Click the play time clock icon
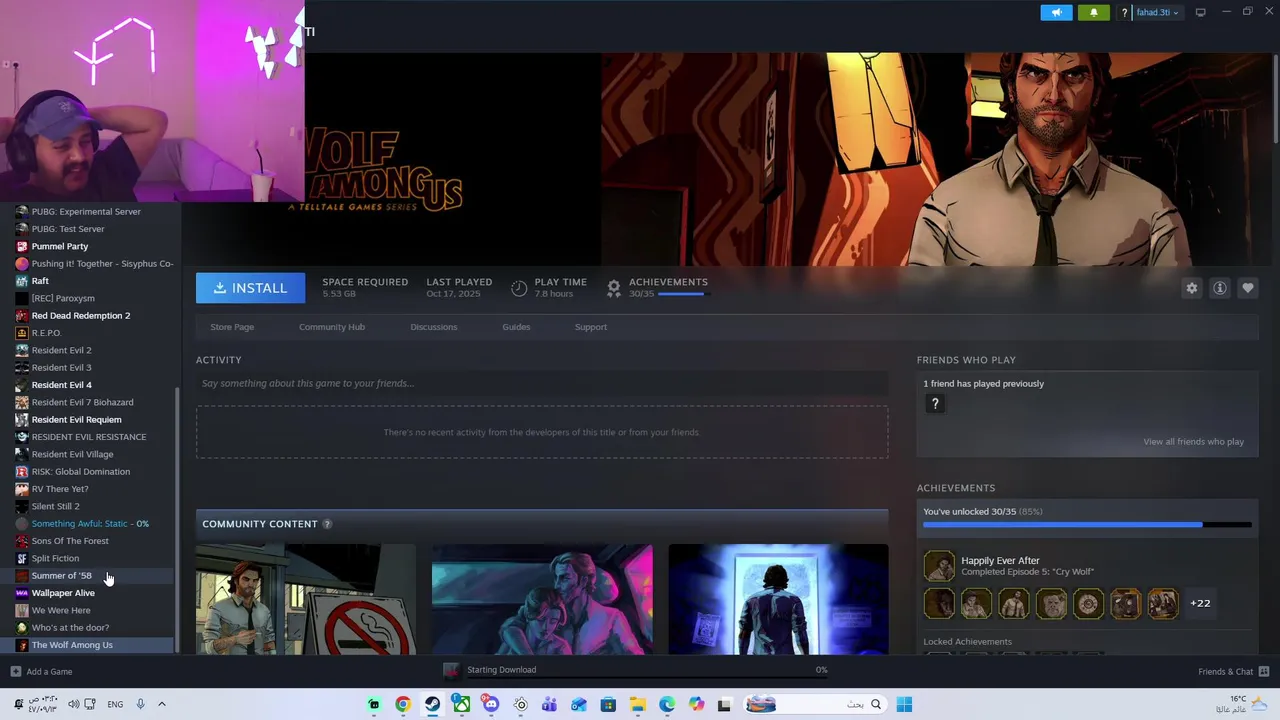1280x720 pixels. 519,288
